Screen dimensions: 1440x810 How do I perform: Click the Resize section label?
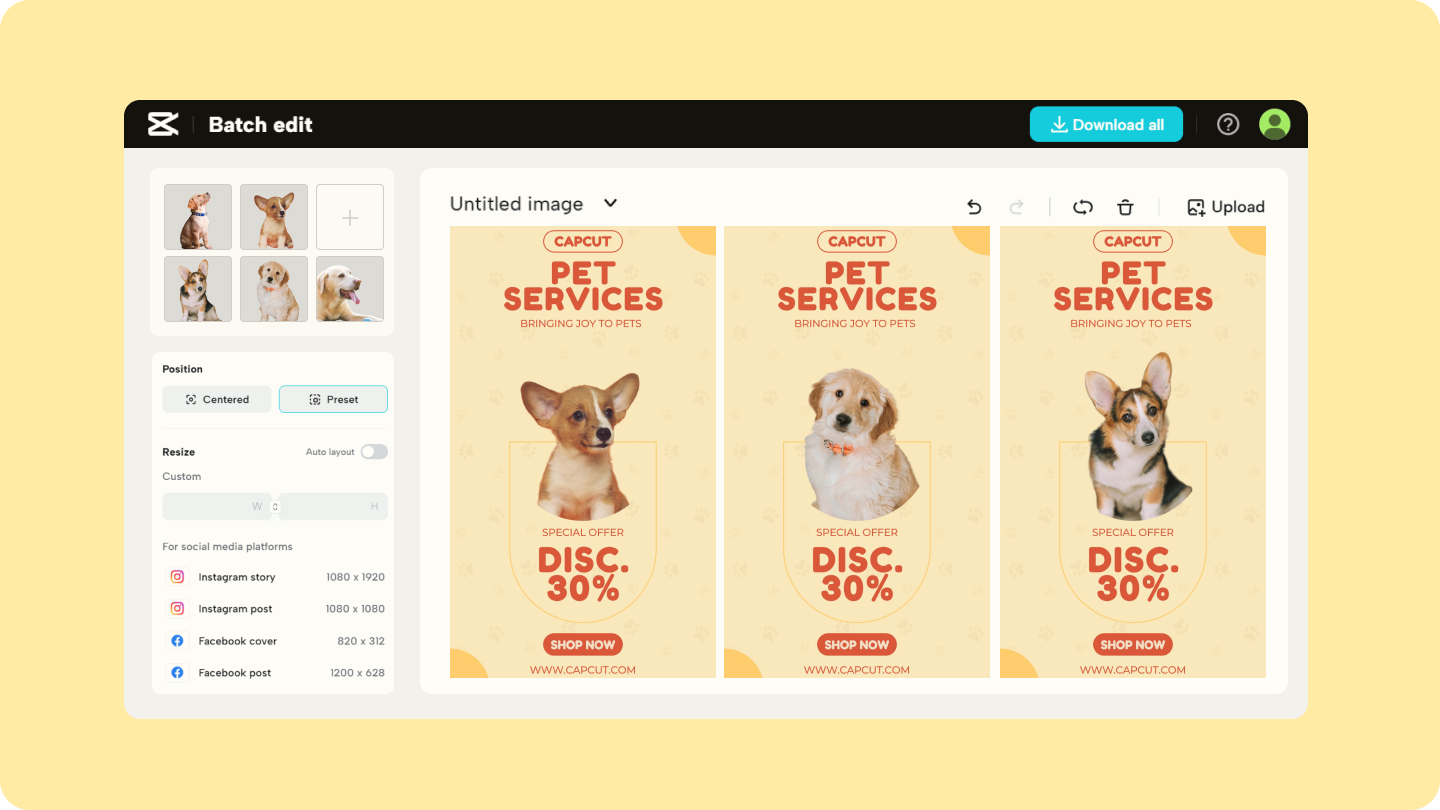point(179,452)
